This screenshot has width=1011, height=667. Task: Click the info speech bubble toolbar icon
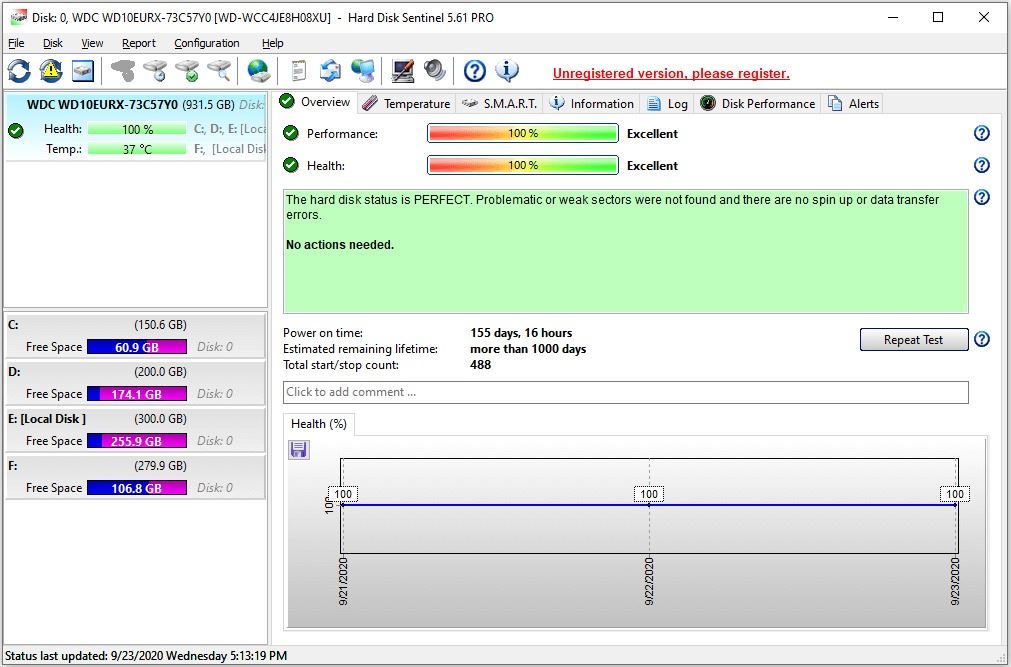(507, 71)
